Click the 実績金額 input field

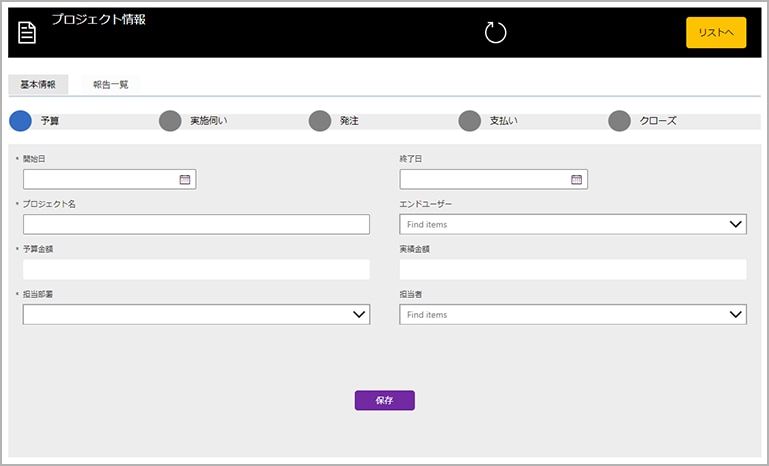(572, 269)
